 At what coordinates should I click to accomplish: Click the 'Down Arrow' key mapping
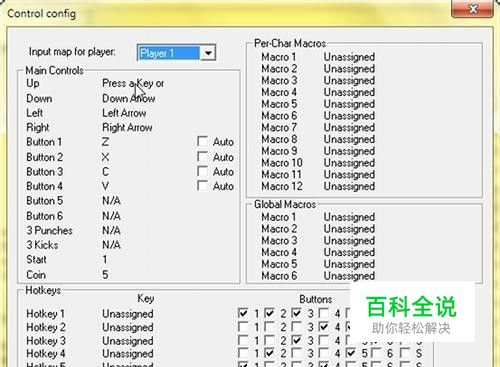tap(129, 98)
